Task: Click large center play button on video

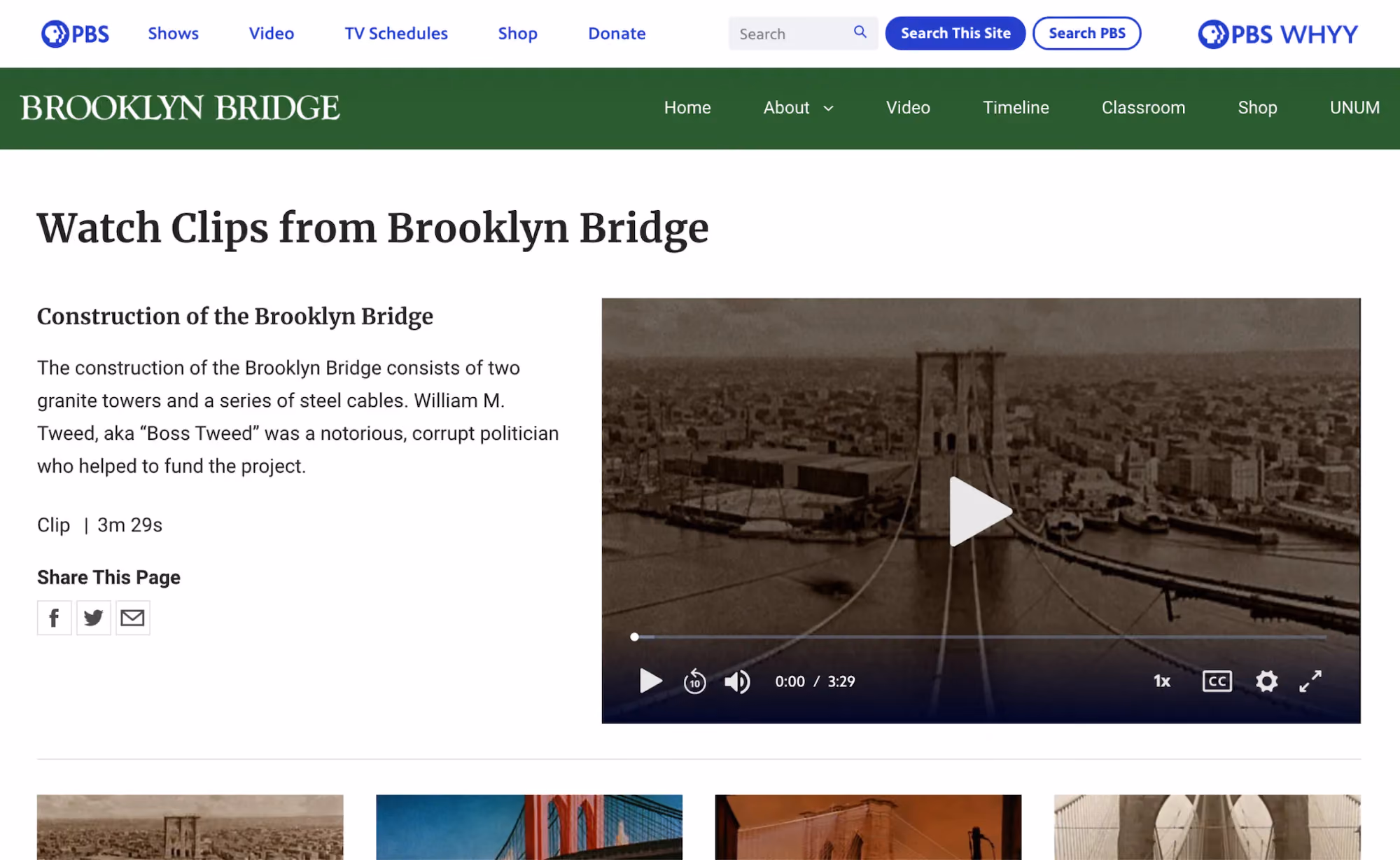Action: click(x=980, y=511)
